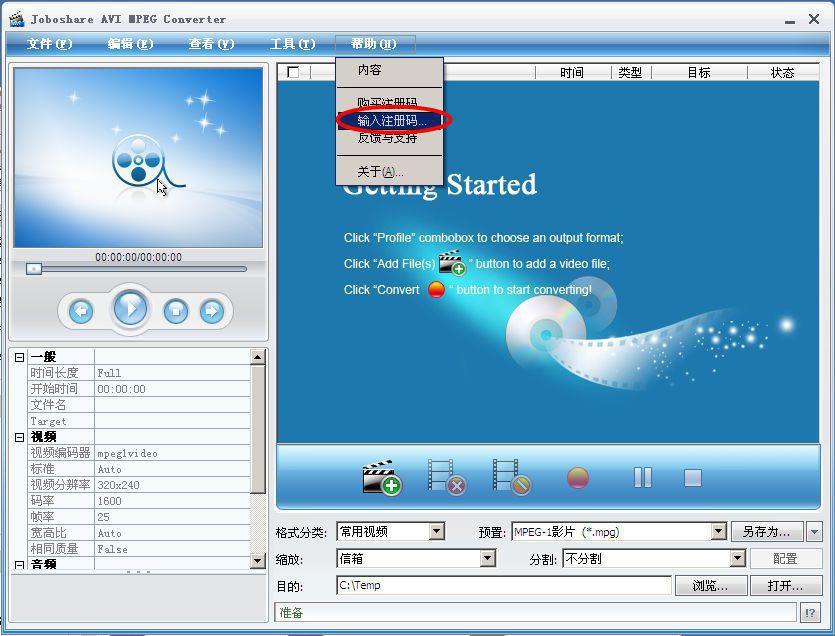The image size is (835, 636).
Task: Click the 配置 button
Action: point(785,558)
